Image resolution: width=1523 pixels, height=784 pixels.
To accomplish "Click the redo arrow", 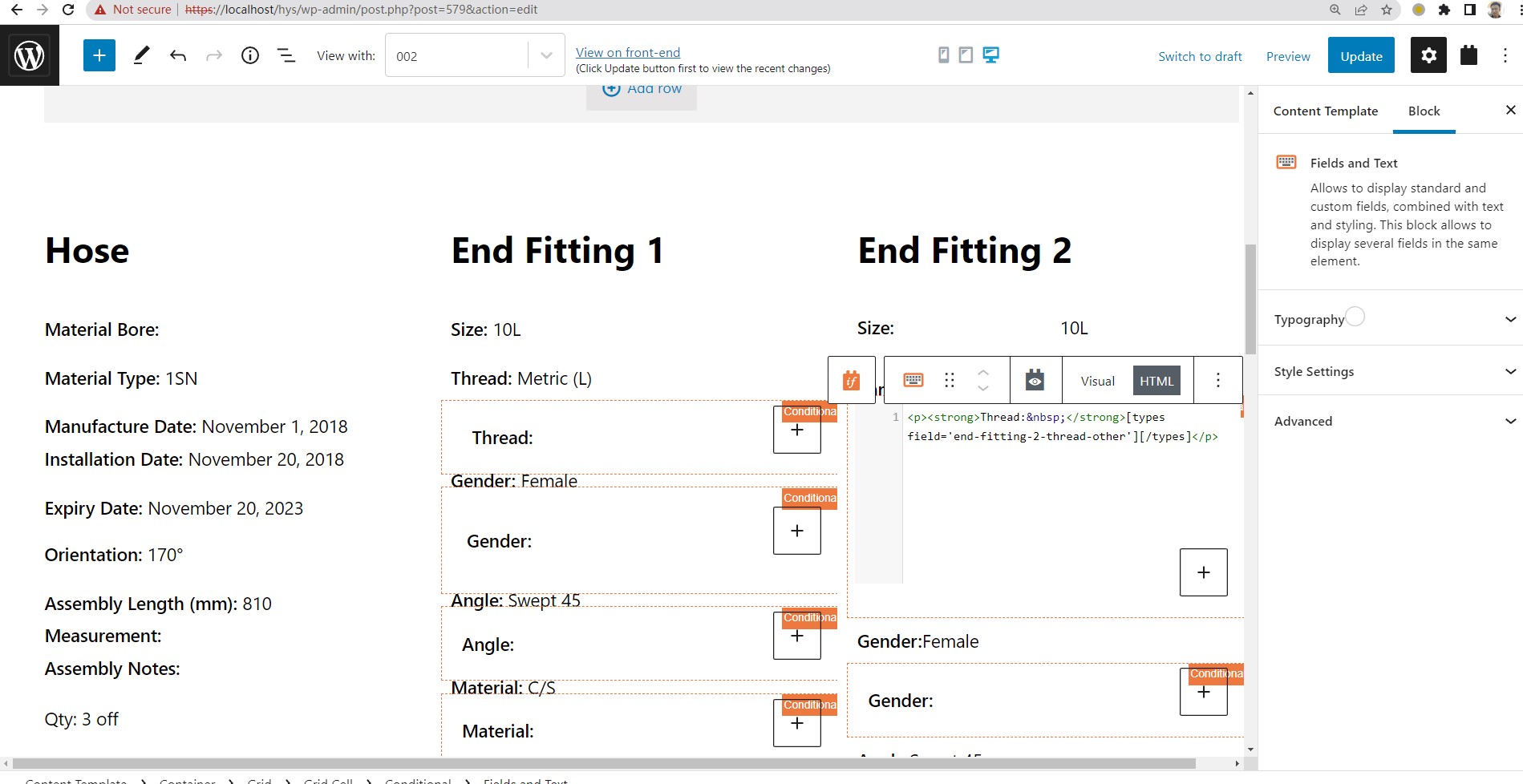I will pos(214,55).
